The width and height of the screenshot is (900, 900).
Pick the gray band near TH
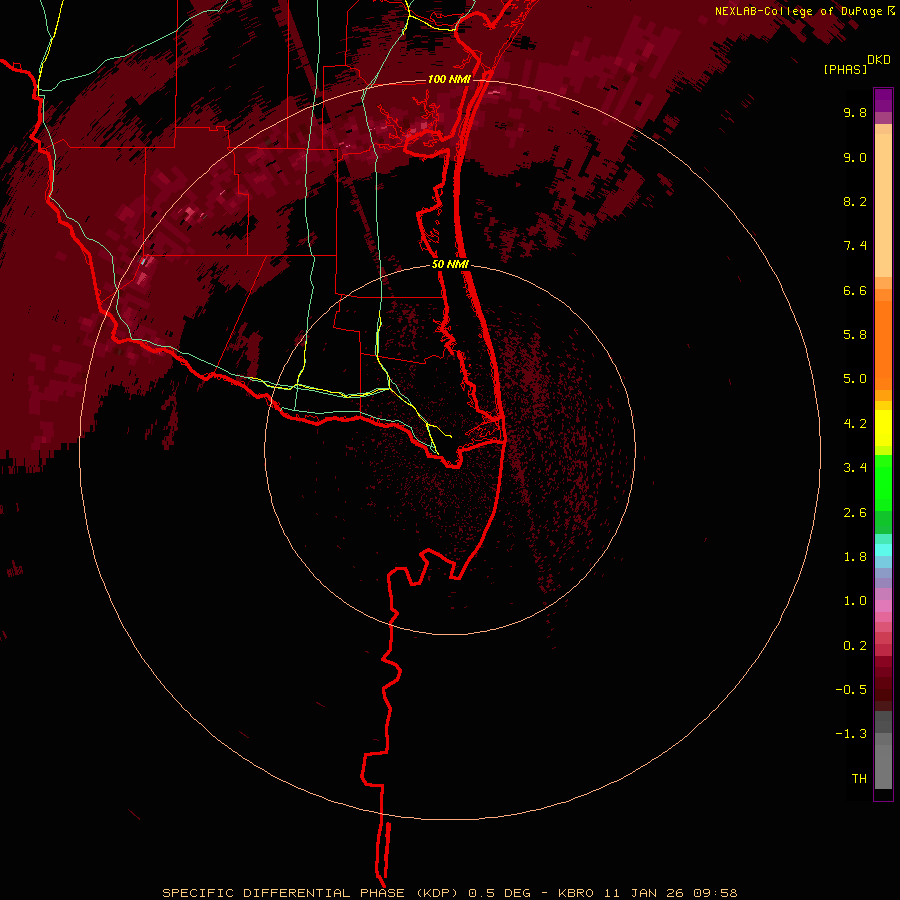tap(883, 766)
